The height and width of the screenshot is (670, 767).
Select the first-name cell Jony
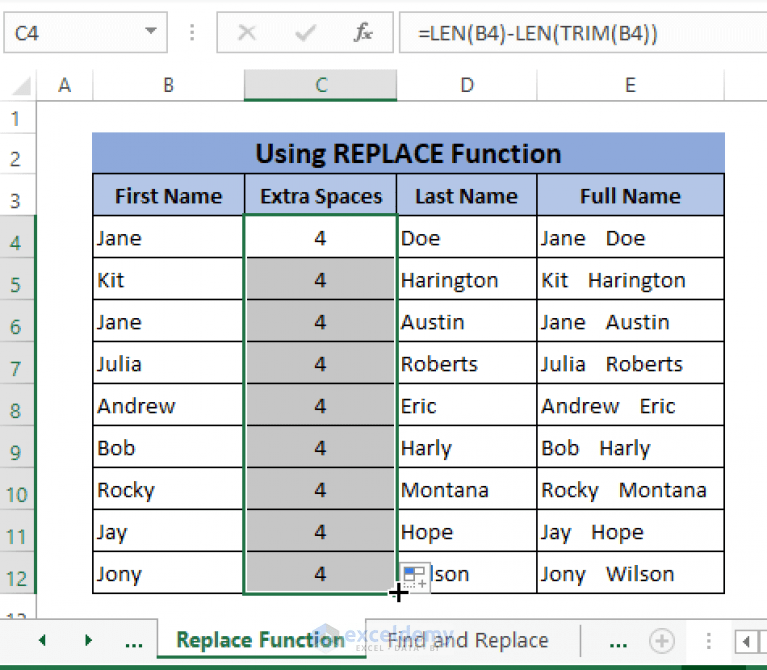coord(168,573)
